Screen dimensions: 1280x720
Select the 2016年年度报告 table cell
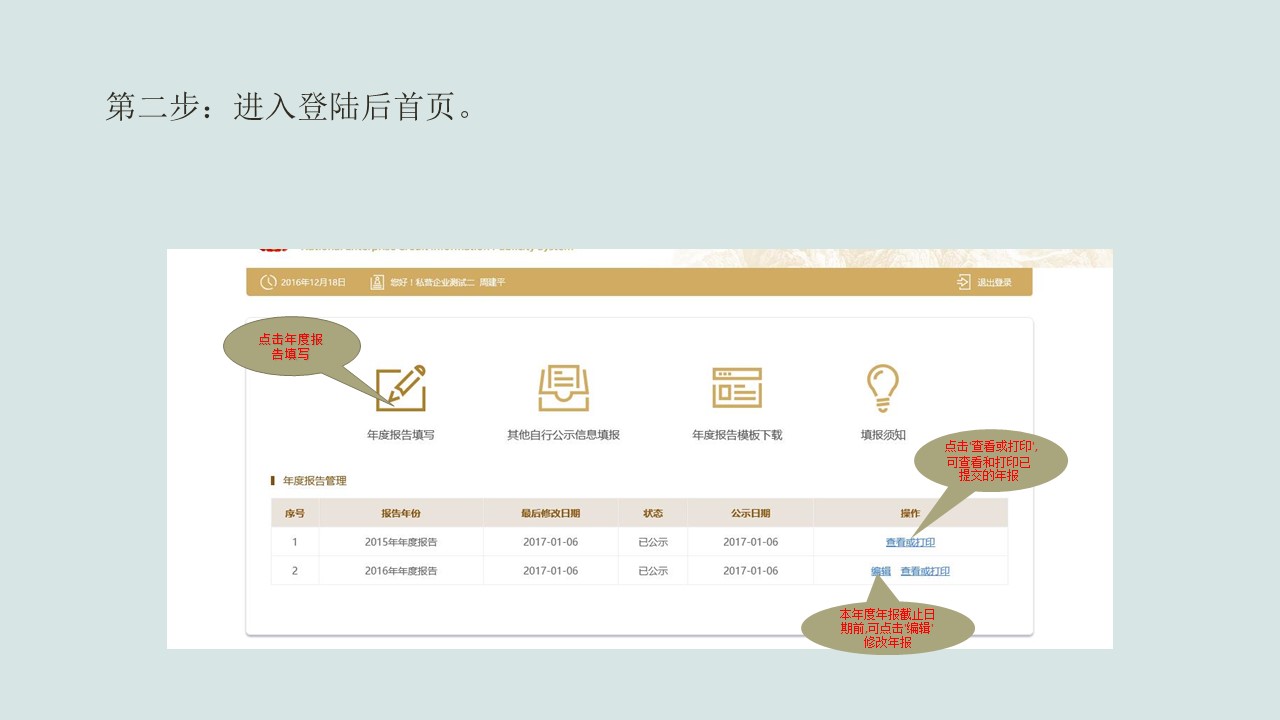pos(401,571)
